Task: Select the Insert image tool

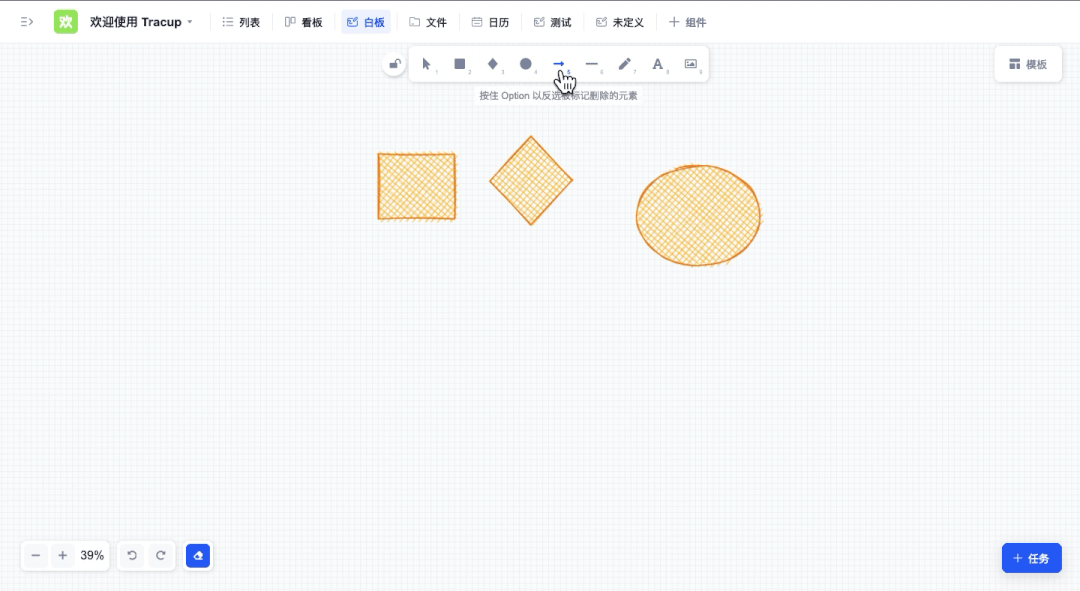Action: pos(691,64)
